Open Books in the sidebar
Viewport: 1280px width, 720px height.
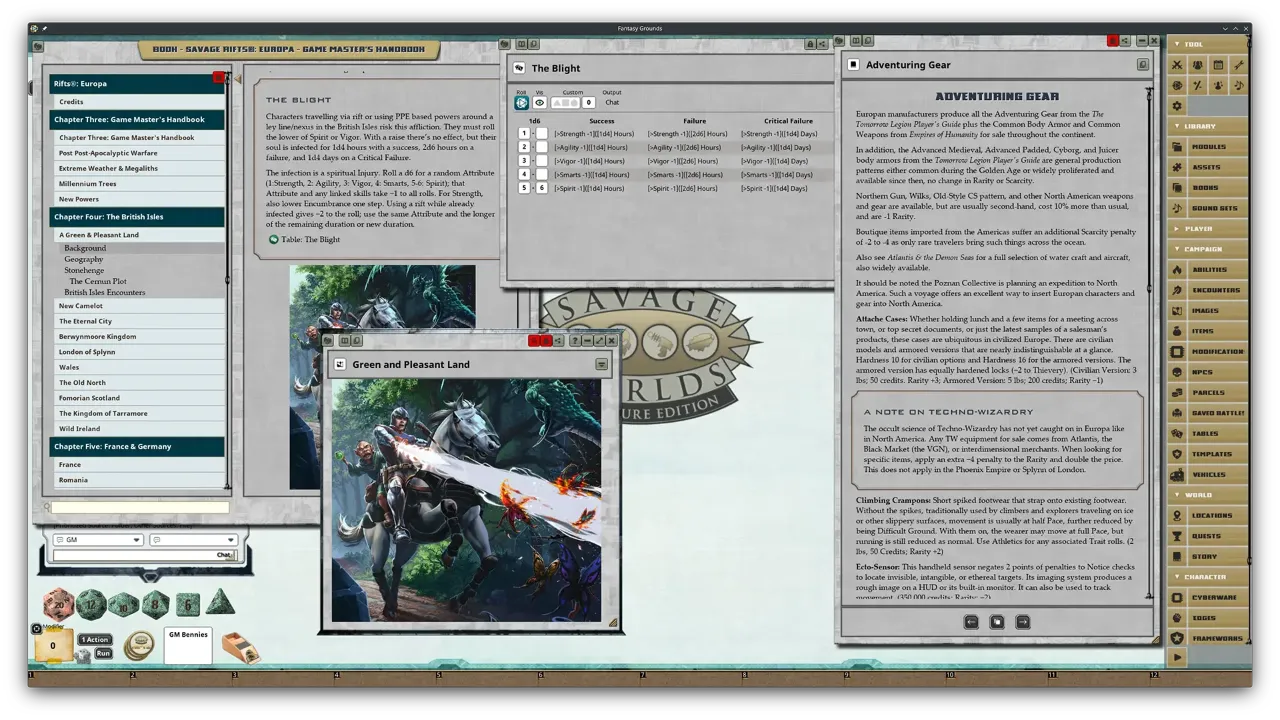coord(1207,188)
